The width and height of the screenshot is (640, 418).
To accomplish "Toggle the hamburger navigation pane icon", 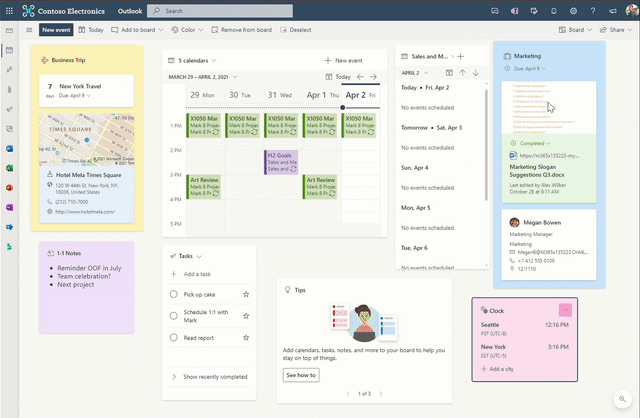I will pyautogui.click(x=29, y=30).
